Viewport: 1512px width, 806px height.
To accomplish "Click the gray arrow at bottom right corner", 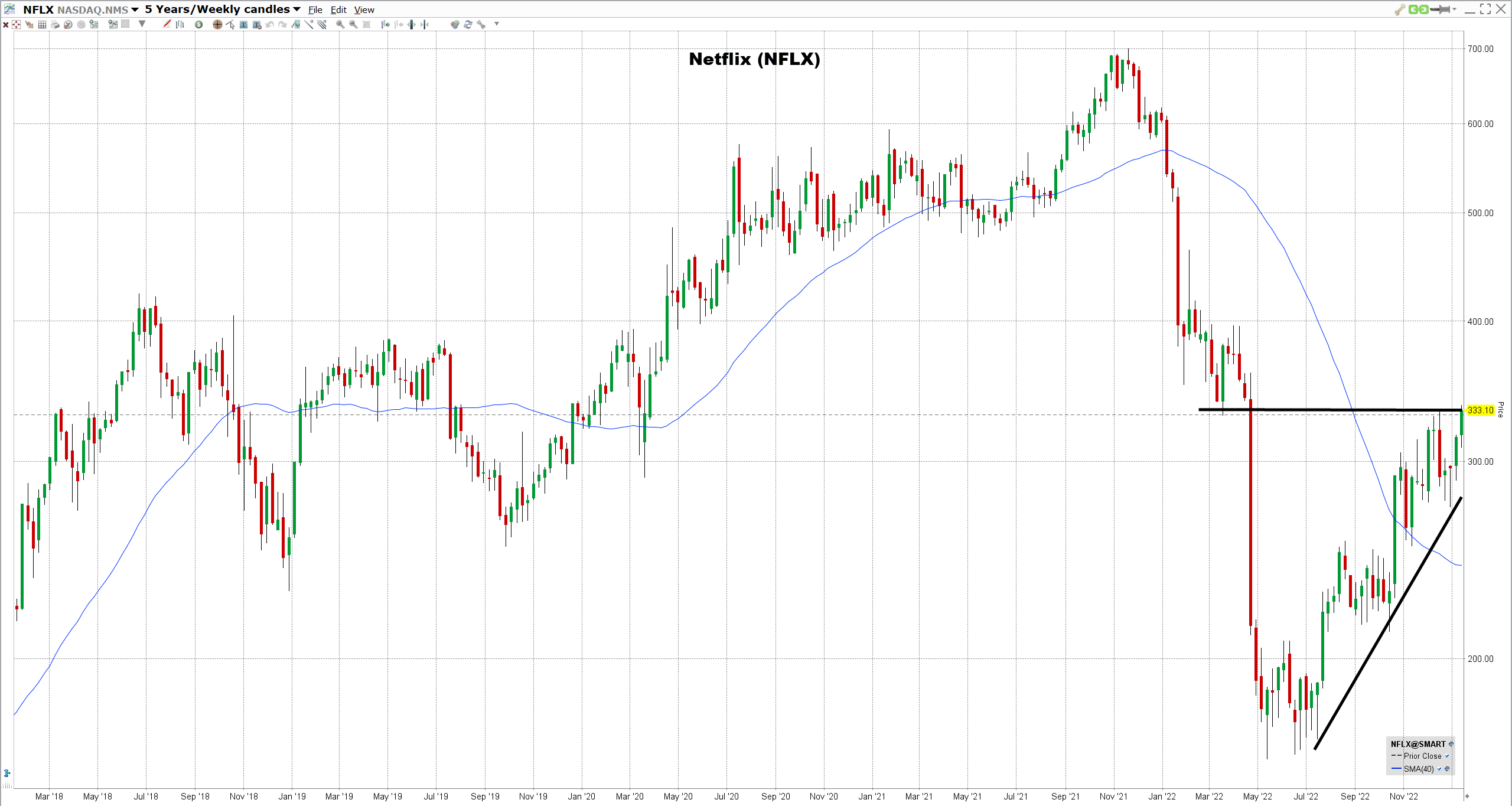I will pos(1467,796).
